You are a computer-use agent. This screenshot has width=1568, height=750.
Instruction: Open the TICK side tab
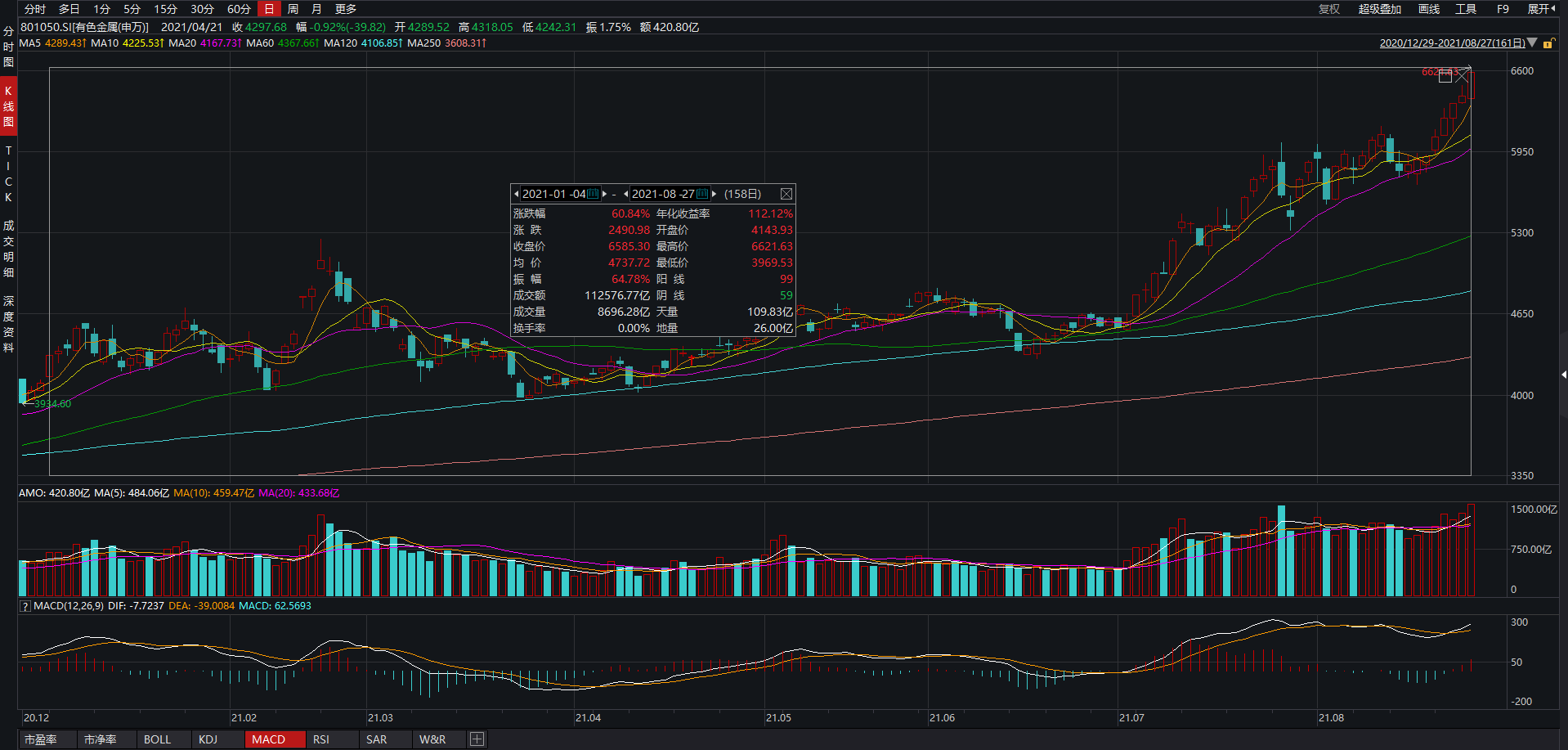8,174
